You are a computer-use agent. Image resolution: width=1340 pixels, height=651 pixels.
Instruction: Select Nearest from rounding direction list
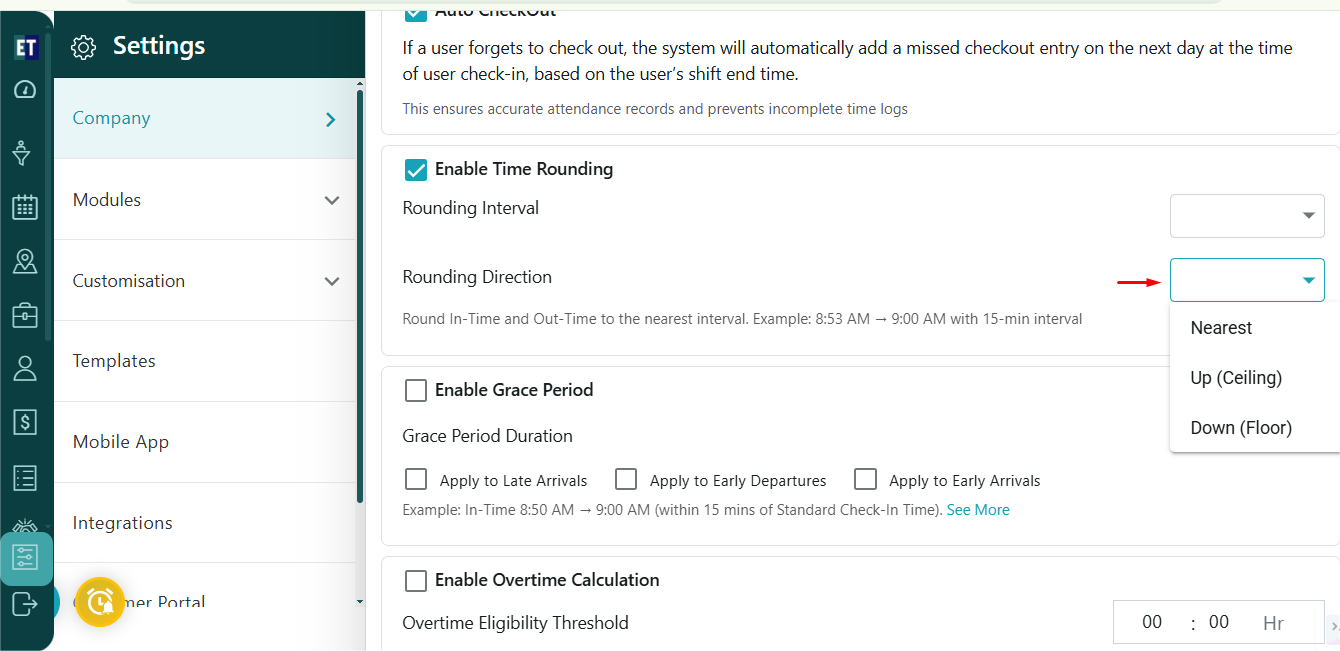point(1221,328)
